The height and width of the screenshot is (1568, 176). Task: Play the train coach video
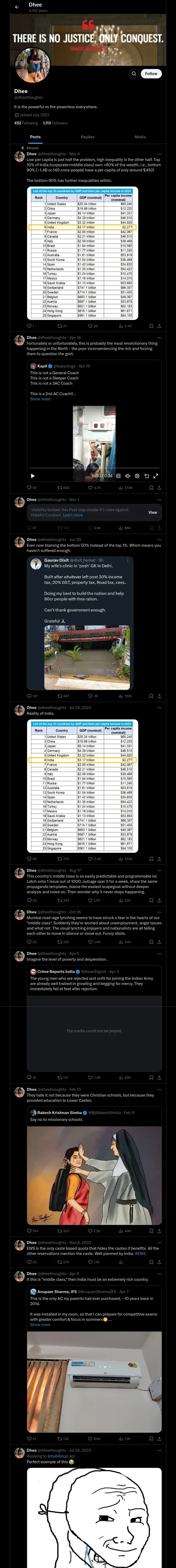pyautogui.click(x=33, y=476)
